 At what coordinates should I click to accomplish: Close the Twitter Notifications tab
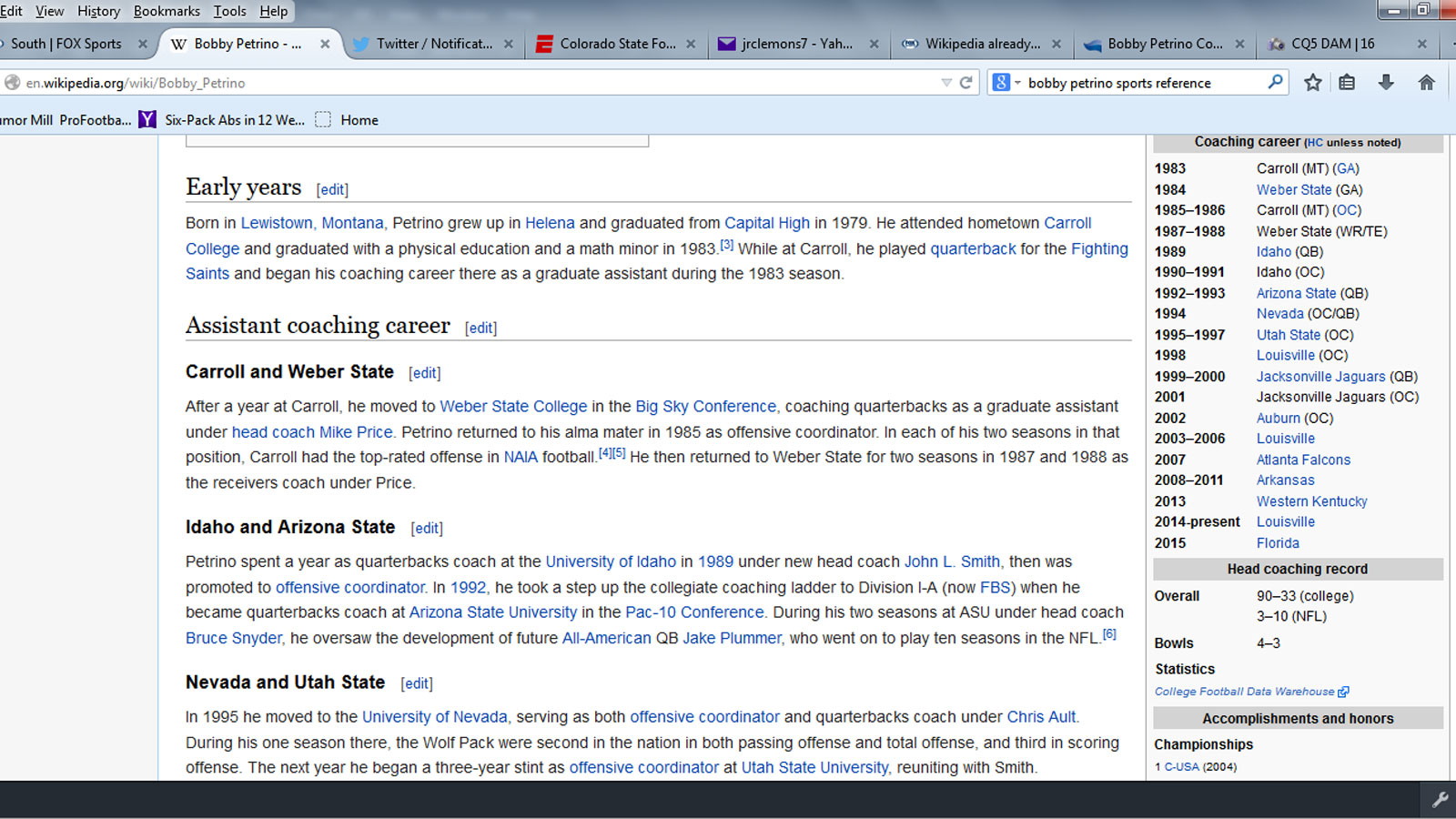tap(508, 44)
